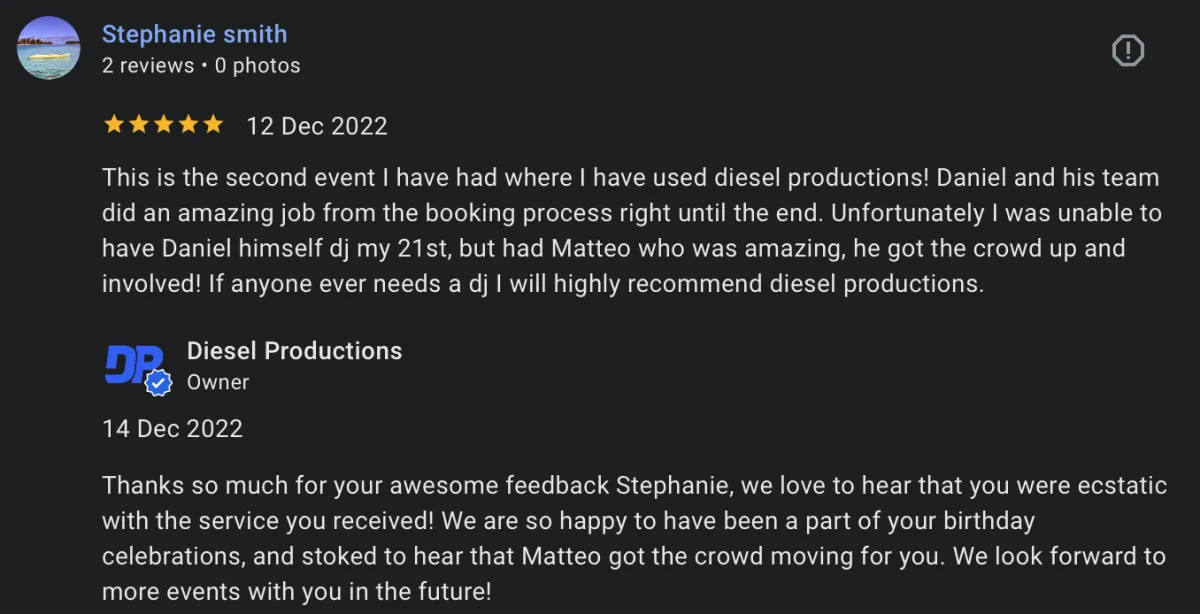Viewport: 1200px width, 614px height.
Task: Click the blue verified checkmark badge
Action: 158,382
